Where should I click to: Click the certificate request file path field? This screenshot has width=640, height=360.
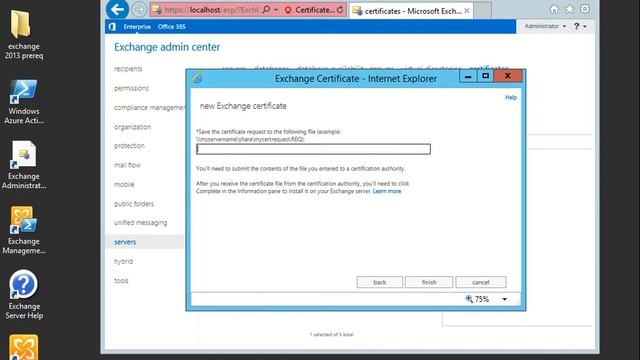[313, 149]
